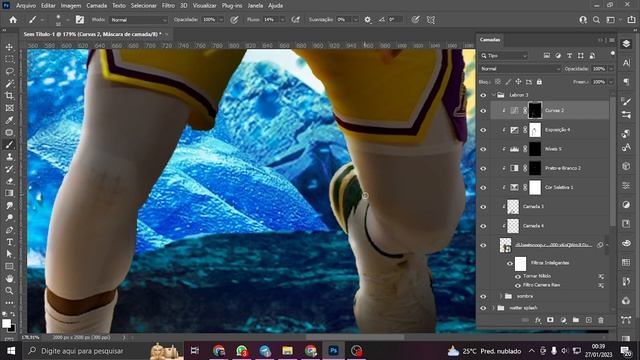Click the Home icon in options bar
Image resolution: width=640 pixels, height=360 pixels.
13,20
